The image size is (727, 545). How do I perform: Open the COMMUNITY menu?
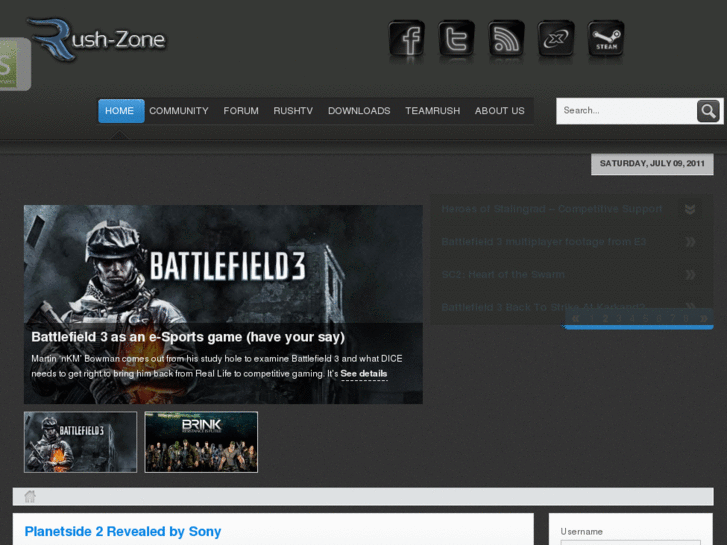pos(179,111)
